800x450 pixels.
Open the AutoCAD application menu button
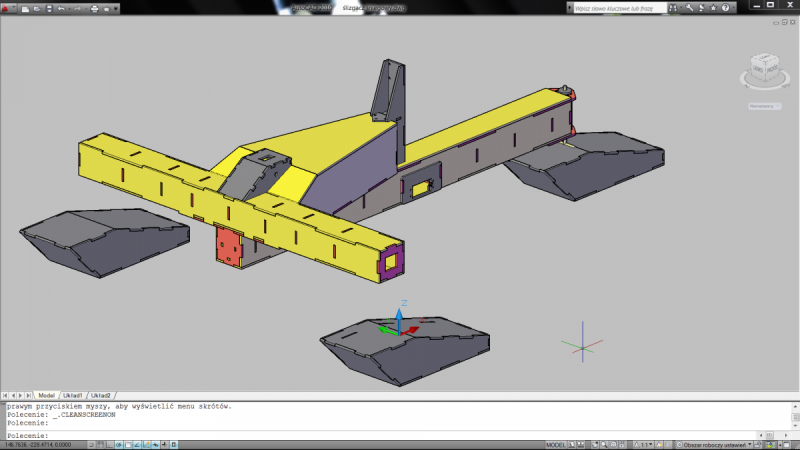[8, 7]
